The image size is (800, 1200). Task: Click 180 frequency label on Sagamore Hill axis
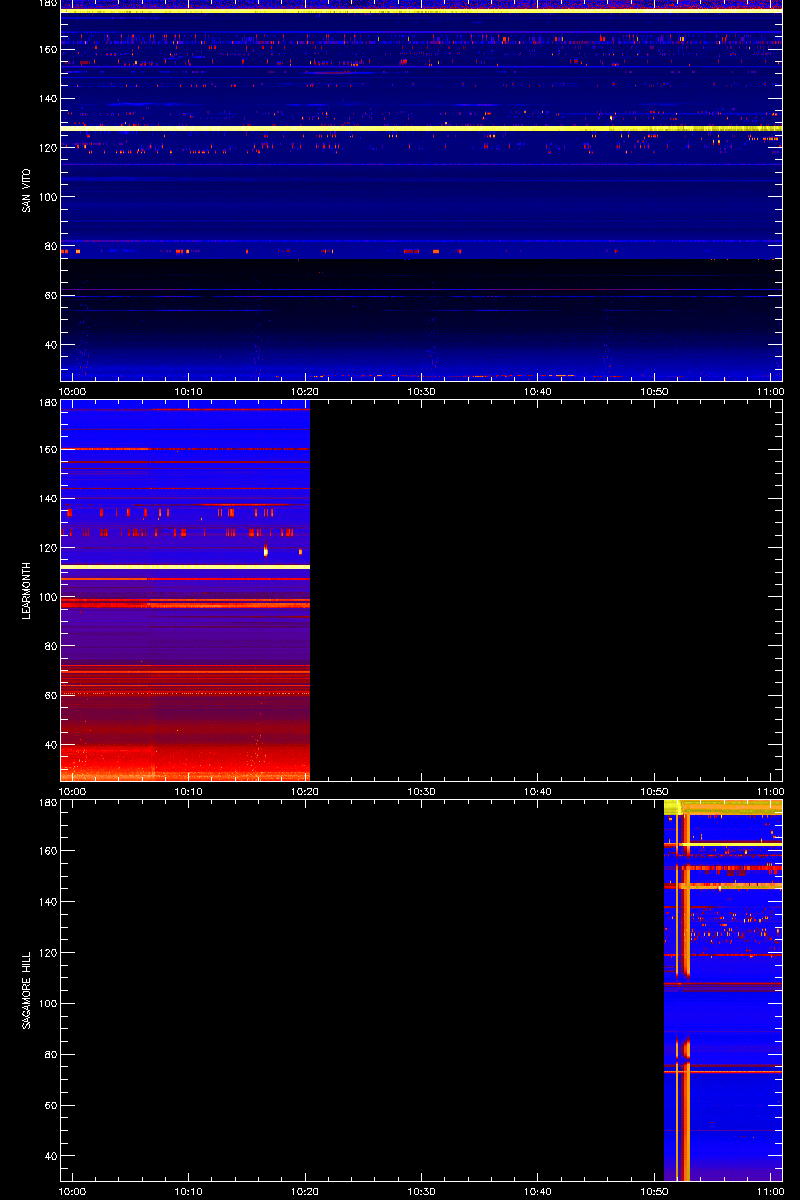coord(47,804)
